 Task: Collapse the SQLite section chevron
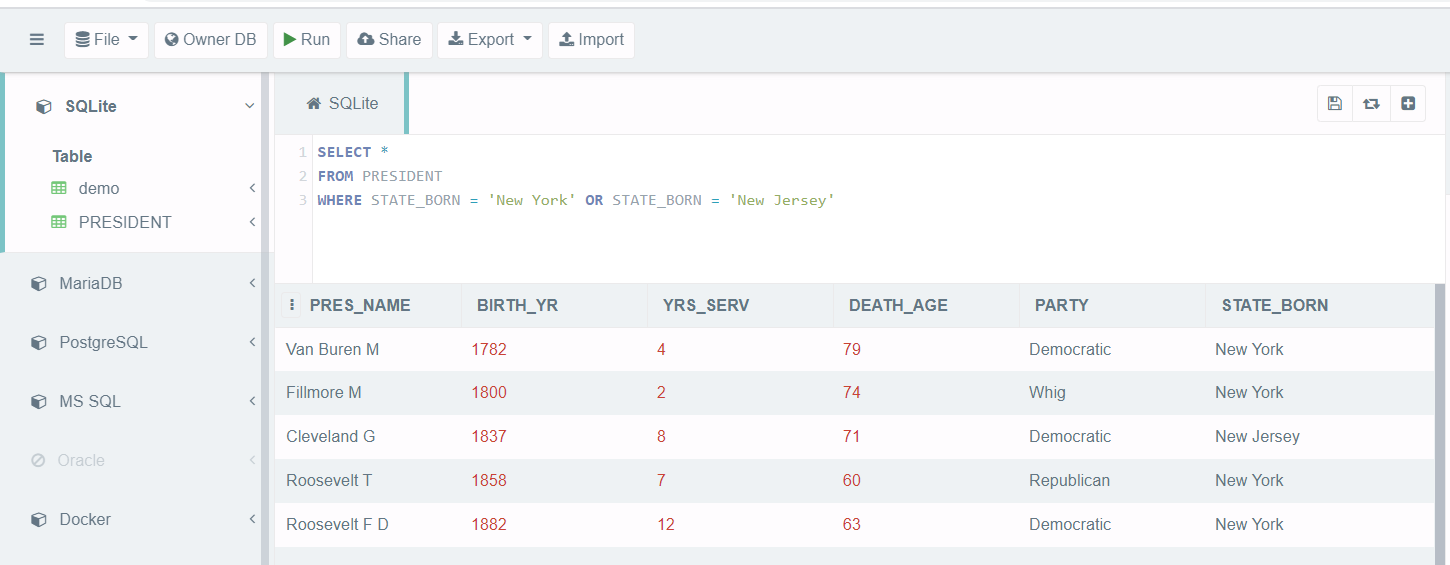point(249,106)
